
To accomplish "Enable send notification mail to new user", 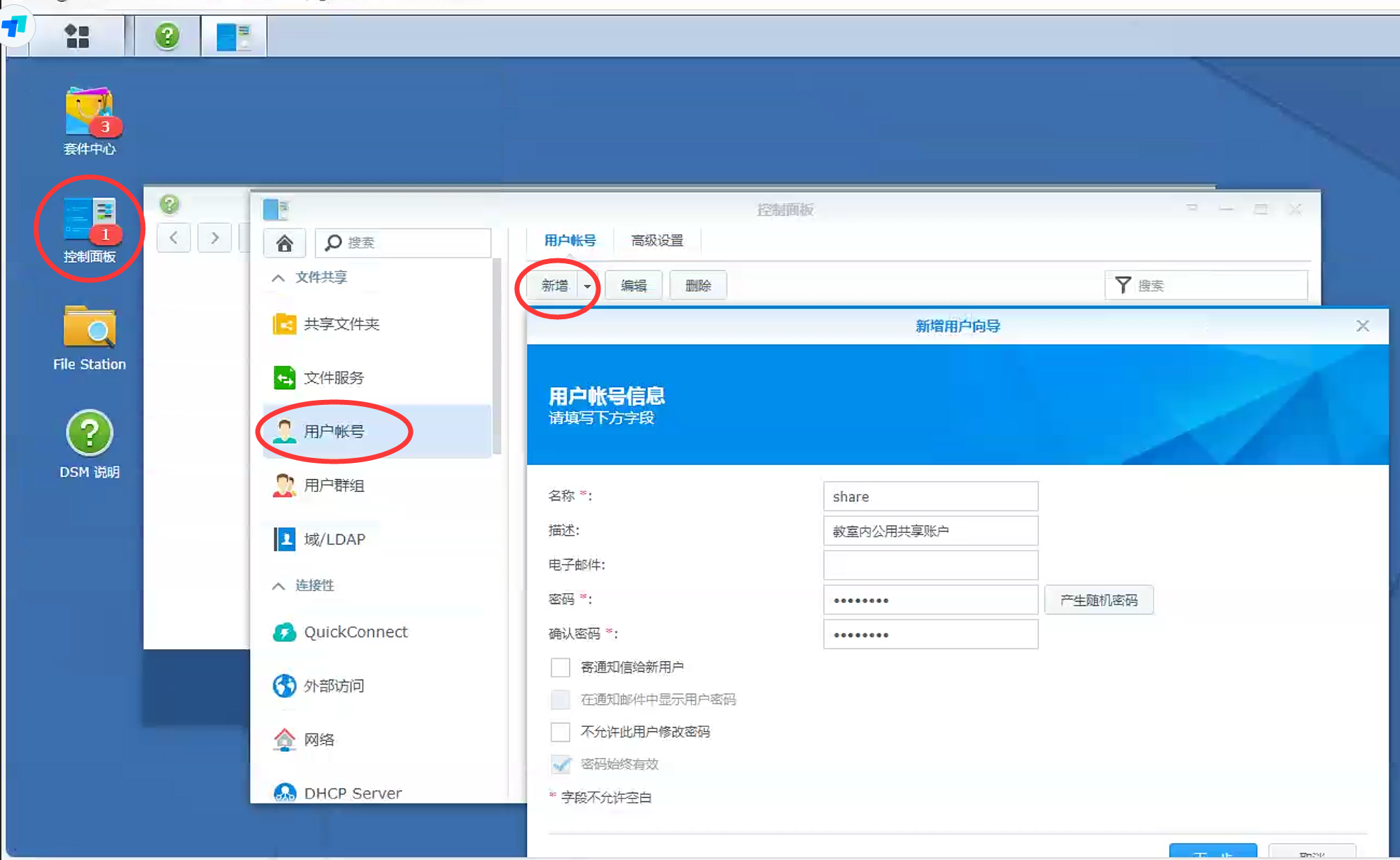I will click(560, 667).
